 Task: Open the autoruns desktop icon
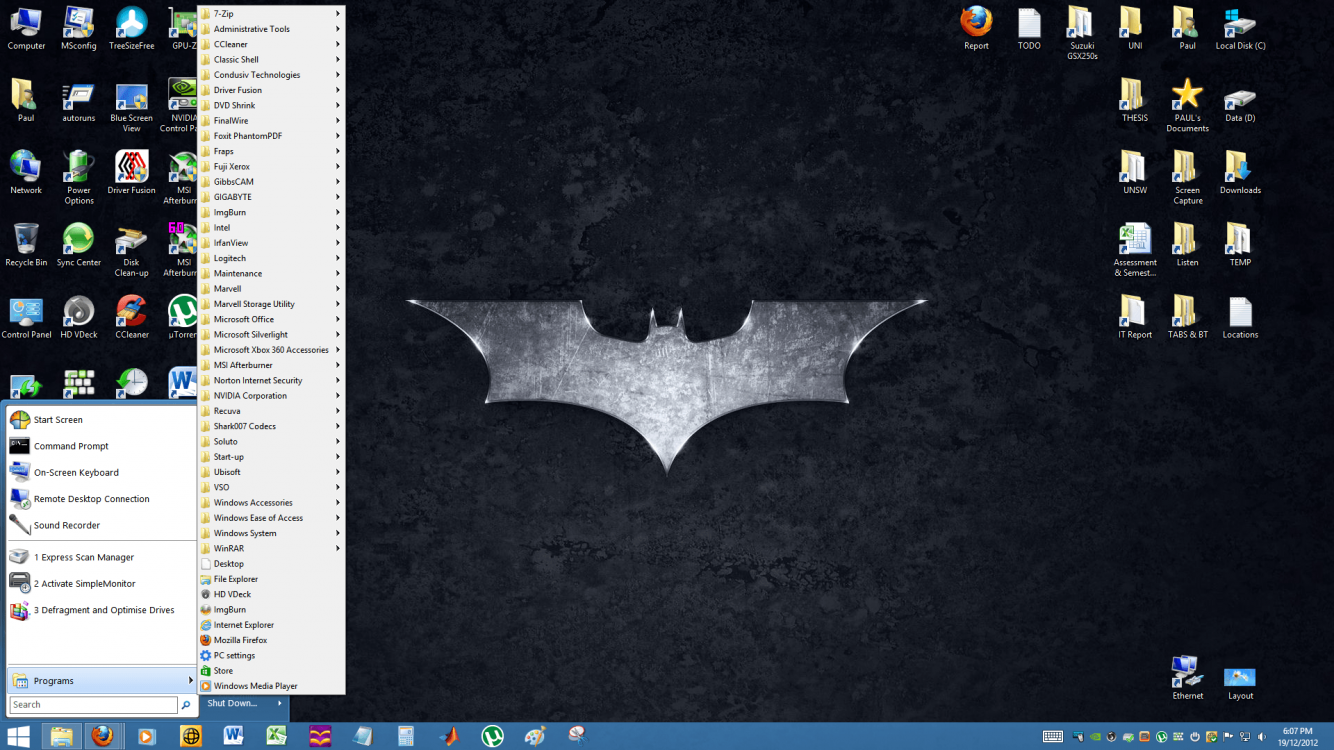coord(79,100)
